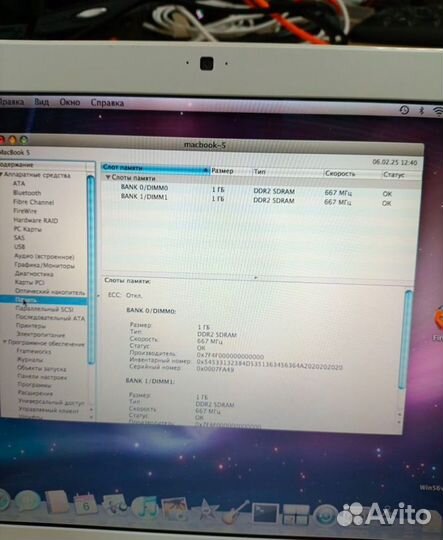Select Журналы in the sidebar
Image resolution: width=443 pixels, height=540 pixels.
pos(30,360)
